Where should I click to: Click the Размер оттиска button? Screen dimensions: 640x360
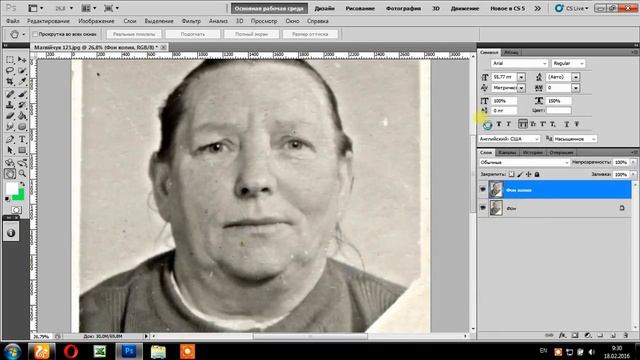tap(310, 34)
